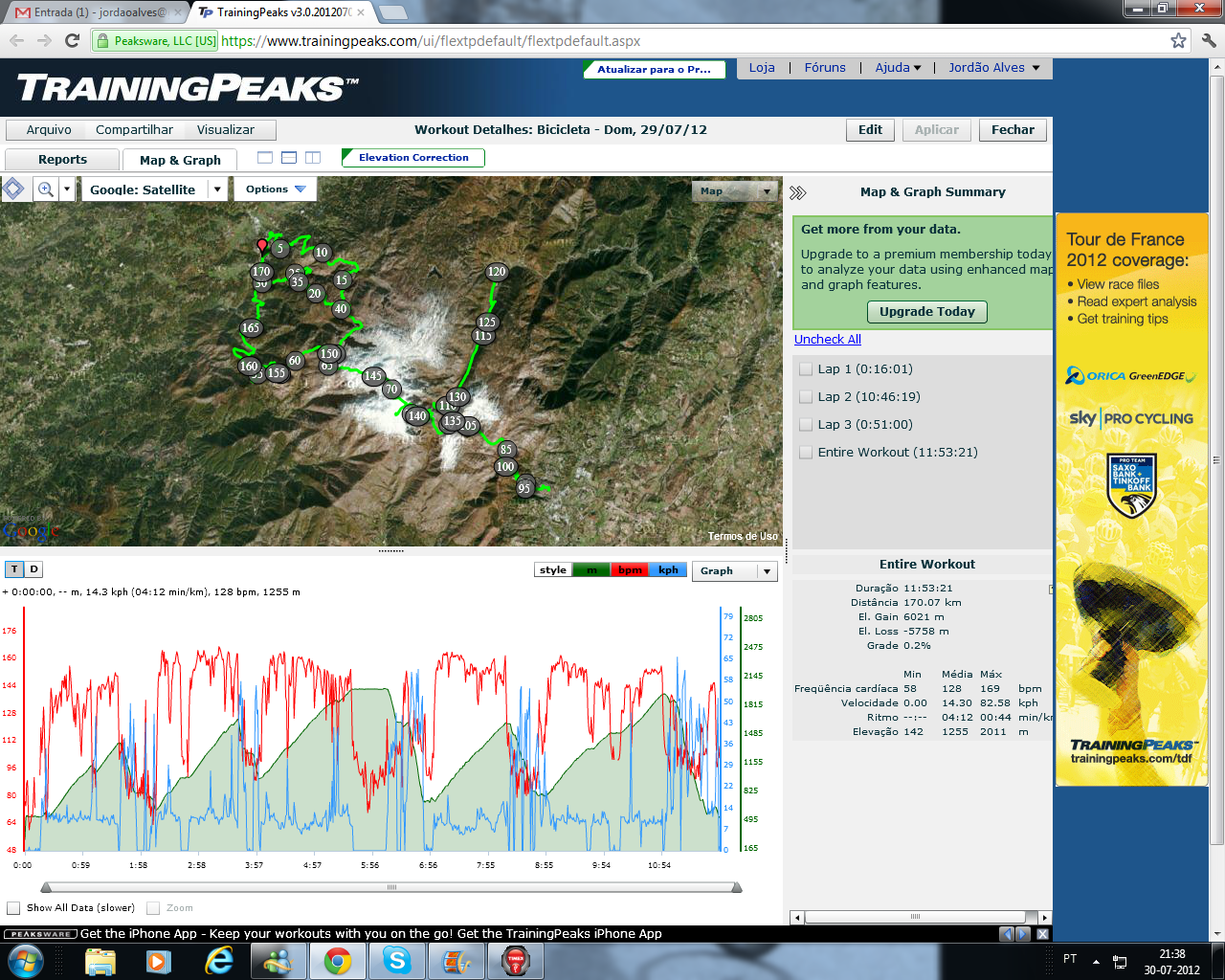Bookmark this page with the star
The width and height of the screenshot is (1225, 980).
(1178, 41)
